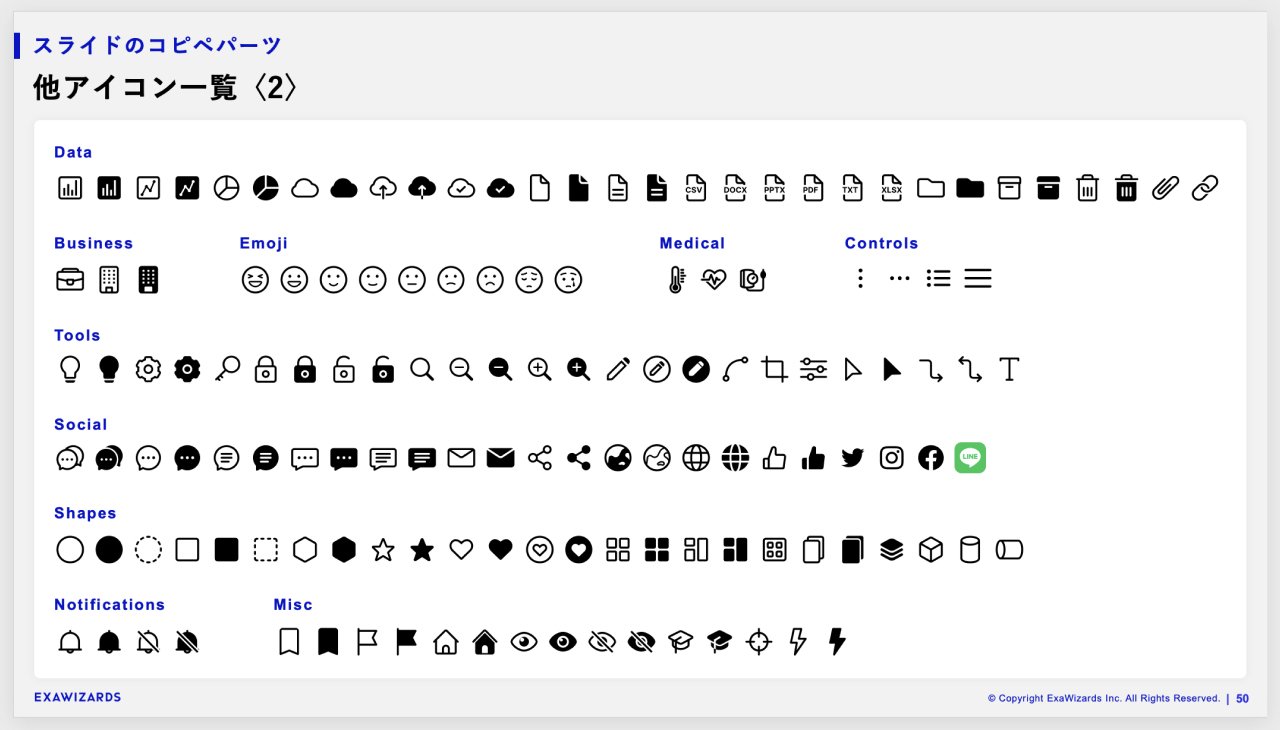This screenshot has width=1280, height=730.
Task: Click the Twitter bird icon under Social
Action: point(852,457)
